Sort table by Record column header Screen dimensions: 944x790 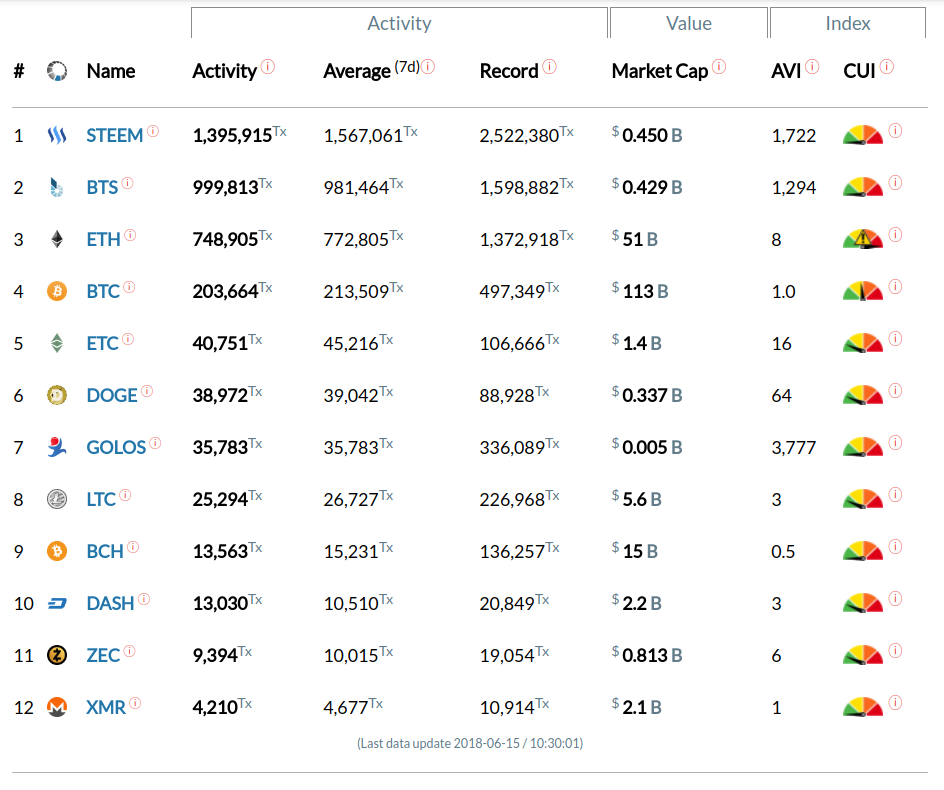[x=509, y=71]
